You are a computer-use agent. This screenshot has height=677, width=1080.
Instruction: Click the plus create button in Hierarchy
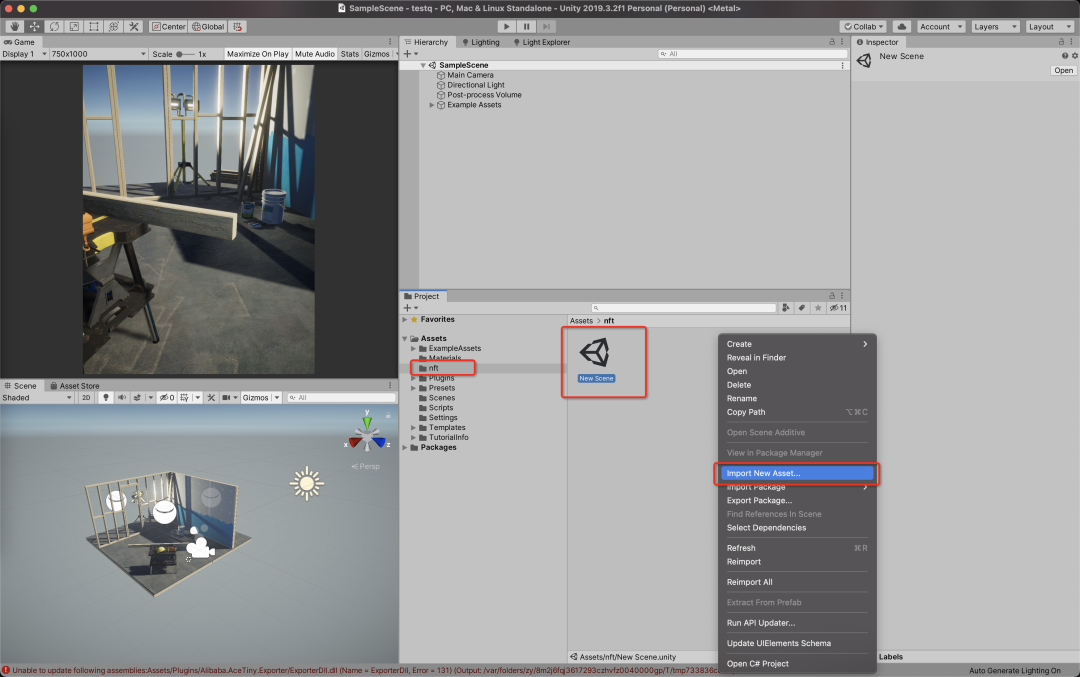pos(407,54)
